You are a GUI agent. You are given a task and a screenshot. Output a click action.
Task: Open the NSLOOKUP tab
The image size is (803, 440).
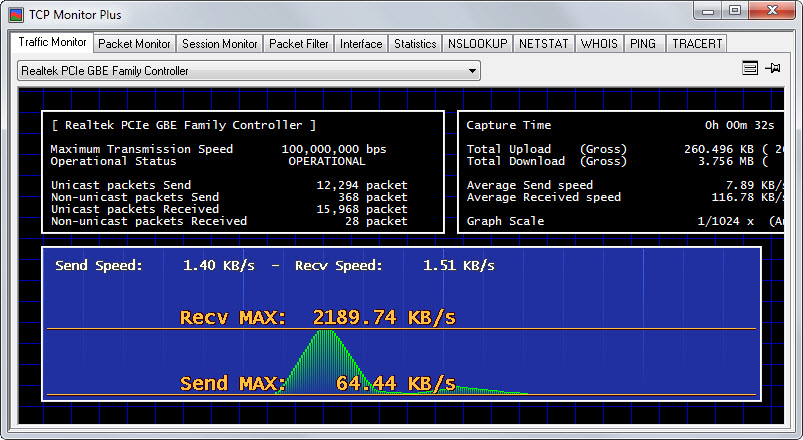point(477,44)
